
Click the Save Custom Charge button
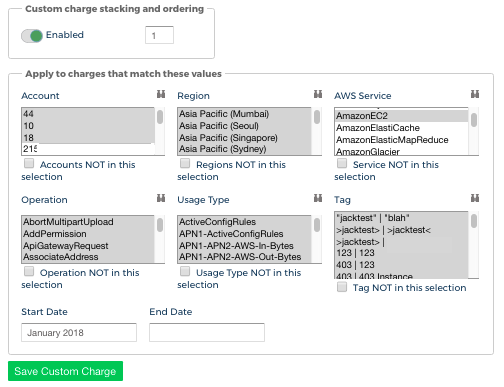65,371
